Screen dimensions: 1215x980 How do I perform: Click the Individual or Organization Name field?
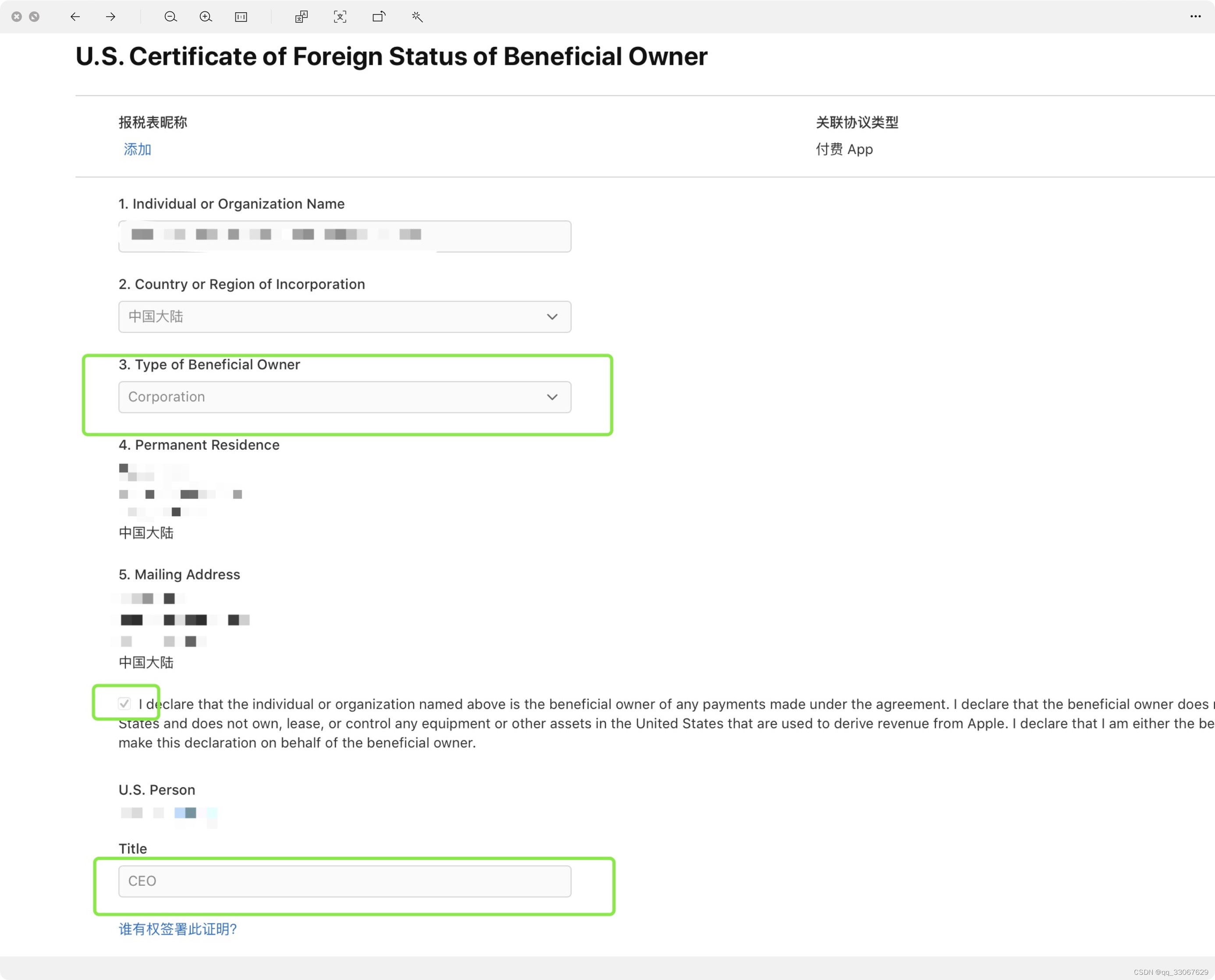coord(345,236)
